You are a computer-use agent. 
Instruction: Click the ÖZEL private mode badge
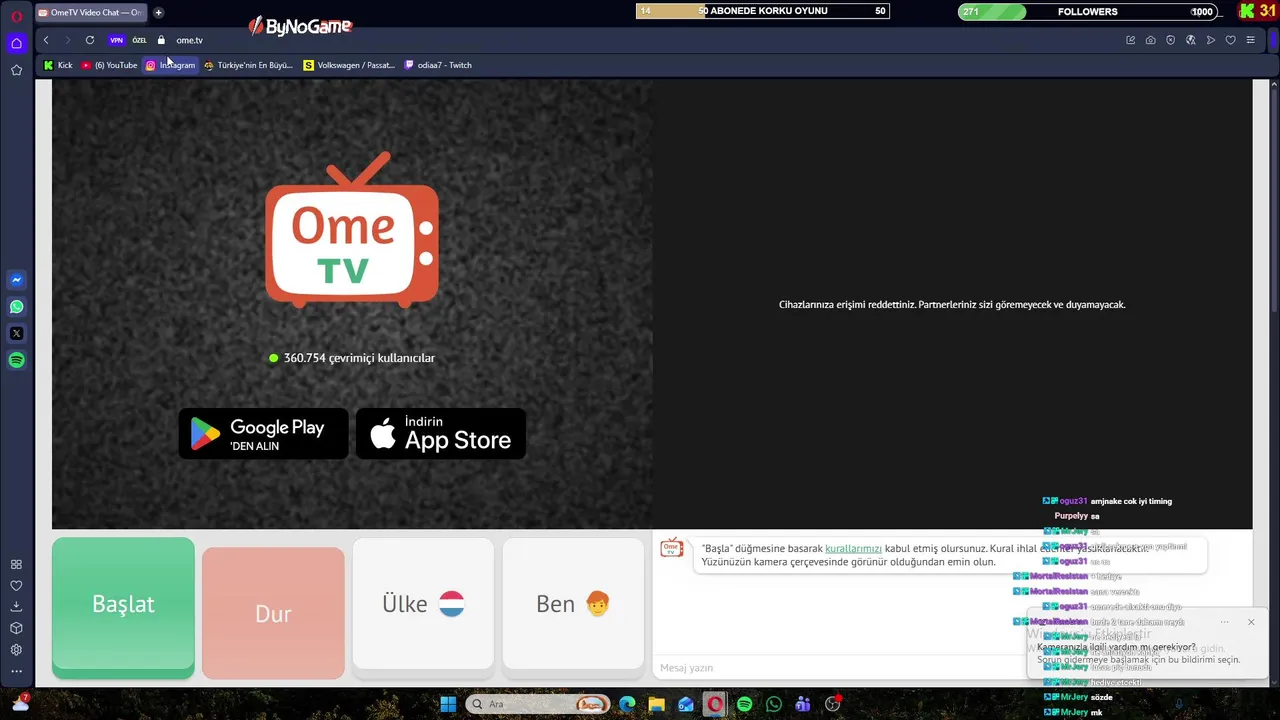[x=139, y=40]
